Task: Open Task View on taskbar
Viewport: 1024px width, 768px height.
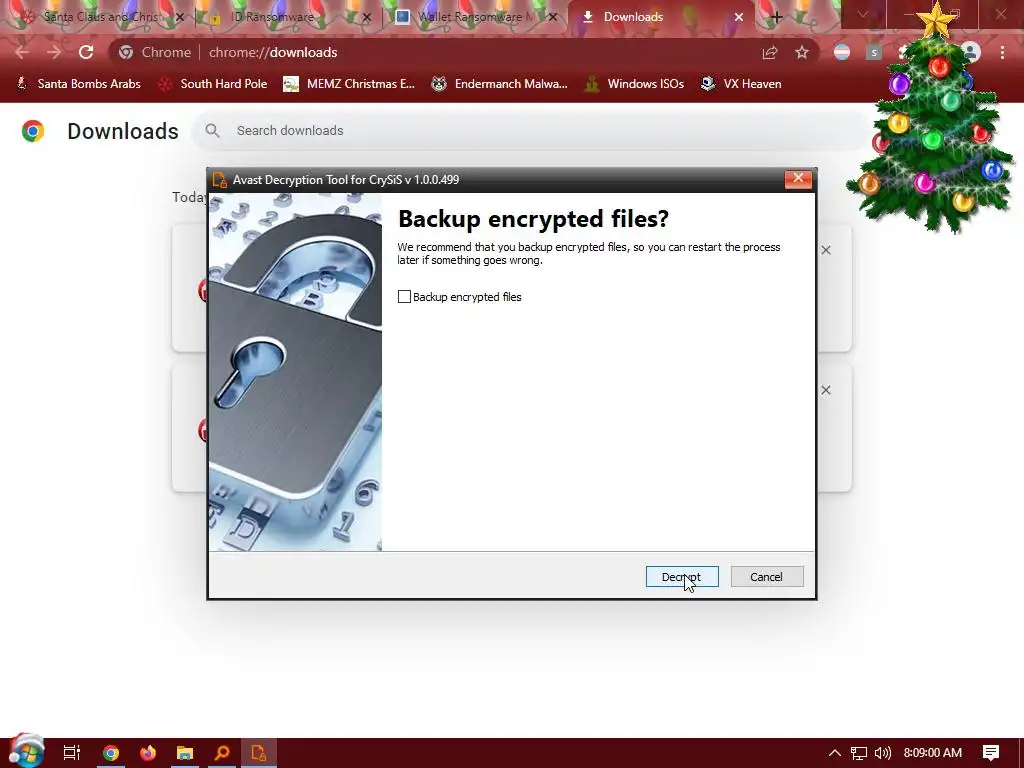Action: click(x=72, y=753)
